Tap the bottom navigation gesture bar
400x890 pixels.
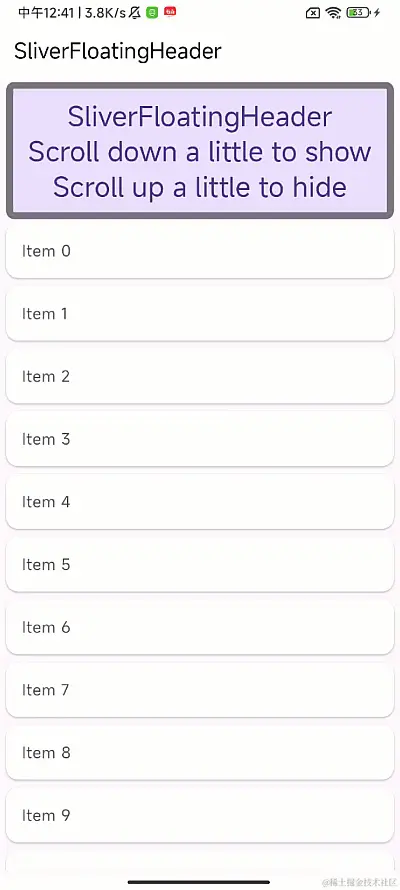click(199, 881)
